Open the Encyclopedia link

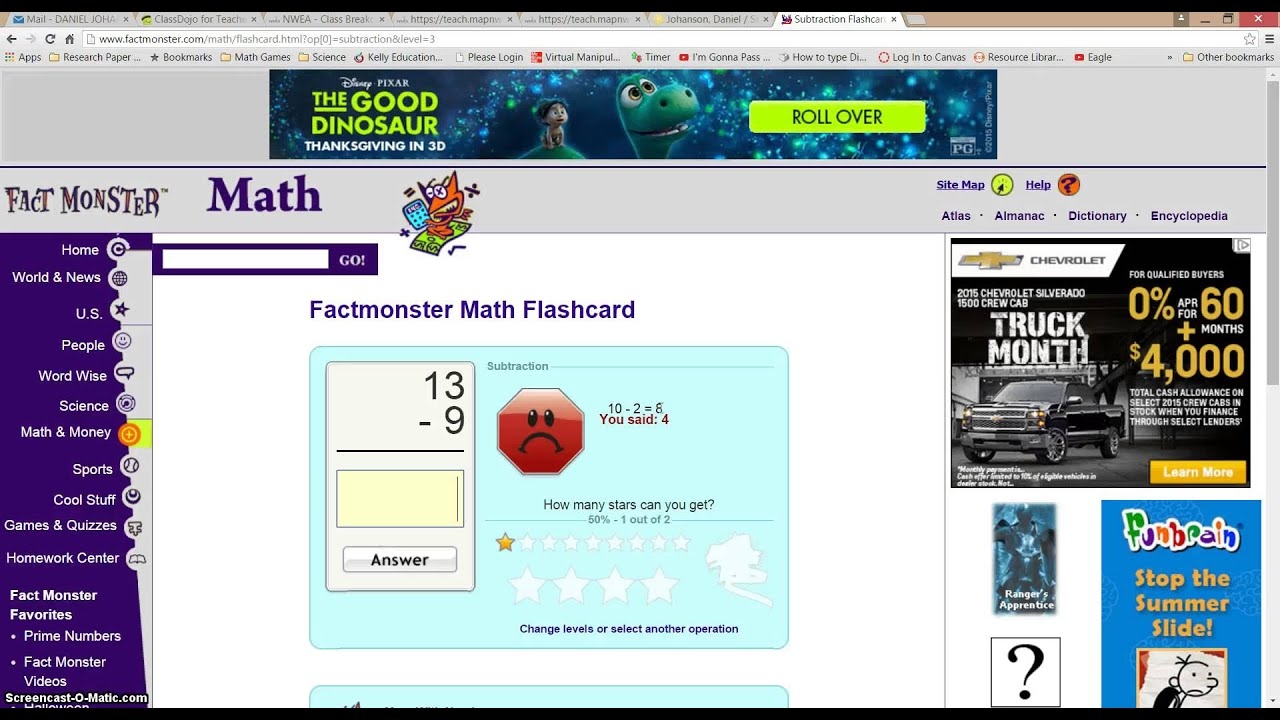click(x=1188, y=216)
